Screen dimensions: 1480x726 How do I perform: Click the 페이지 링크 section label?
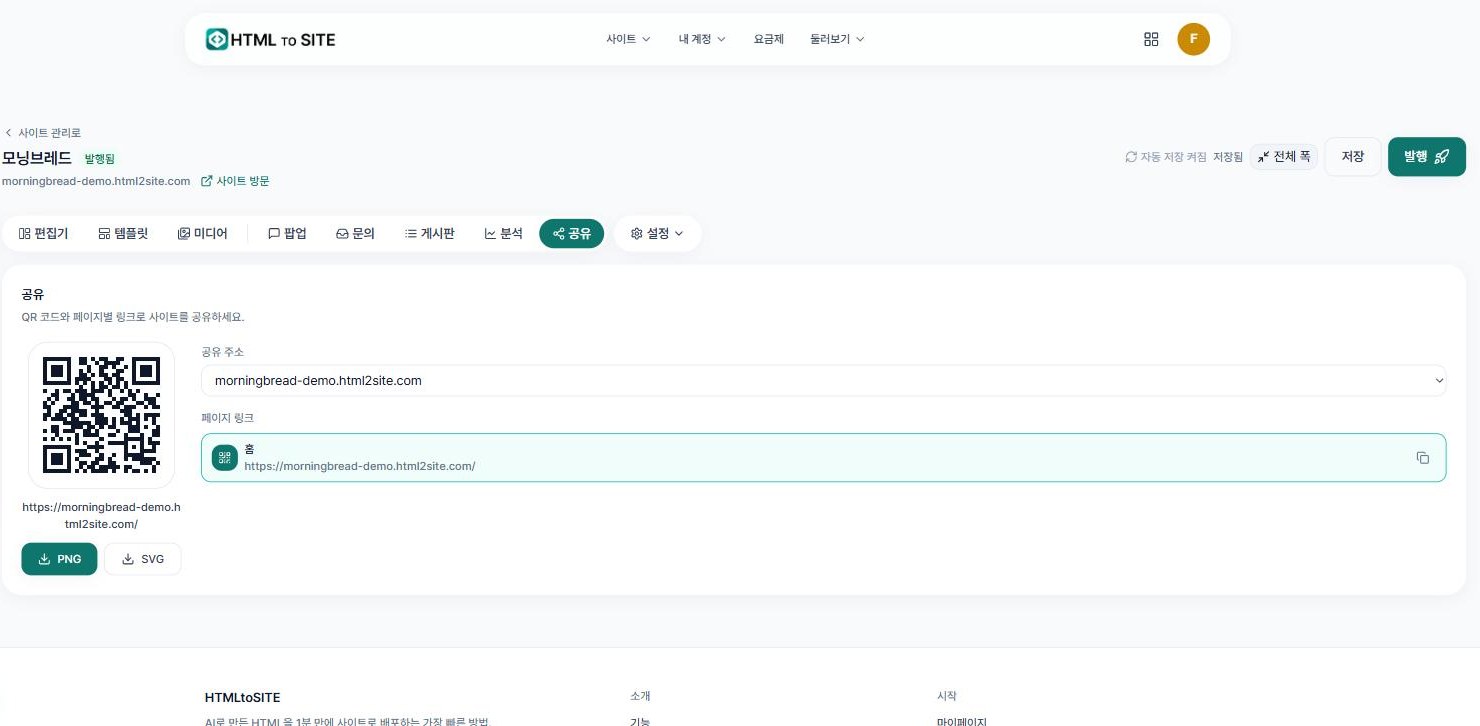click(227, 417)
